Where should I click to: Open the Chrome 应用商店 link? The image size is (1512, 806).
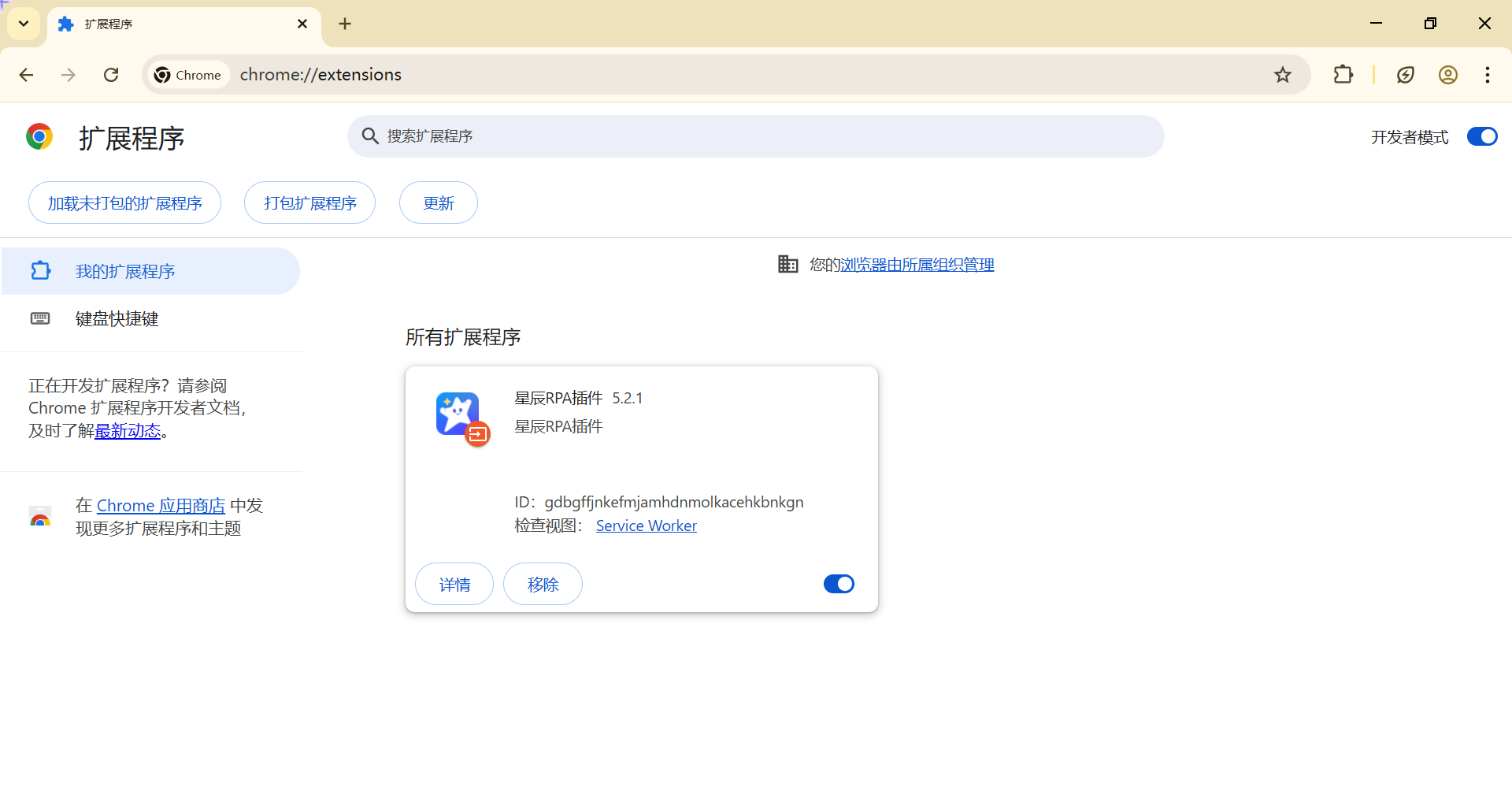click(x=161, y=506)
